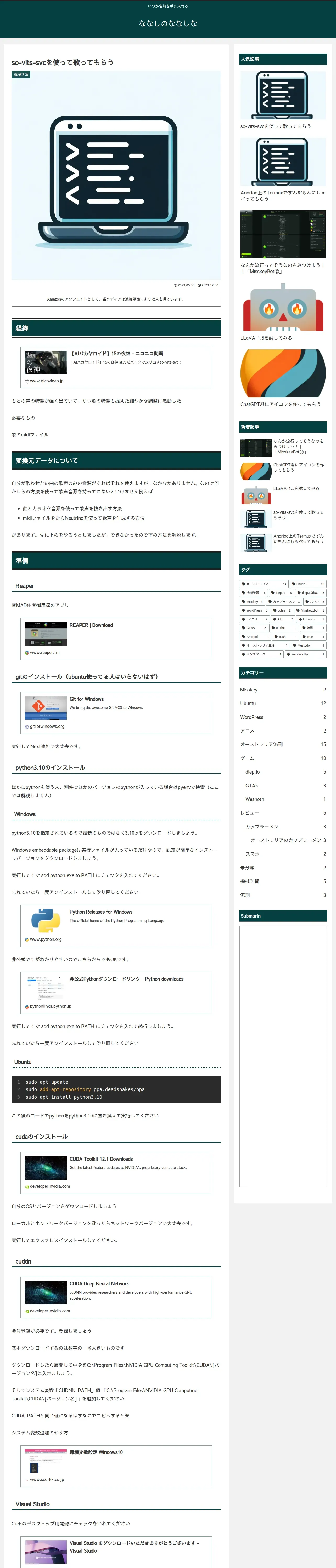
Task: Select the diep.io戦車 tag
Action: point(311,593)
